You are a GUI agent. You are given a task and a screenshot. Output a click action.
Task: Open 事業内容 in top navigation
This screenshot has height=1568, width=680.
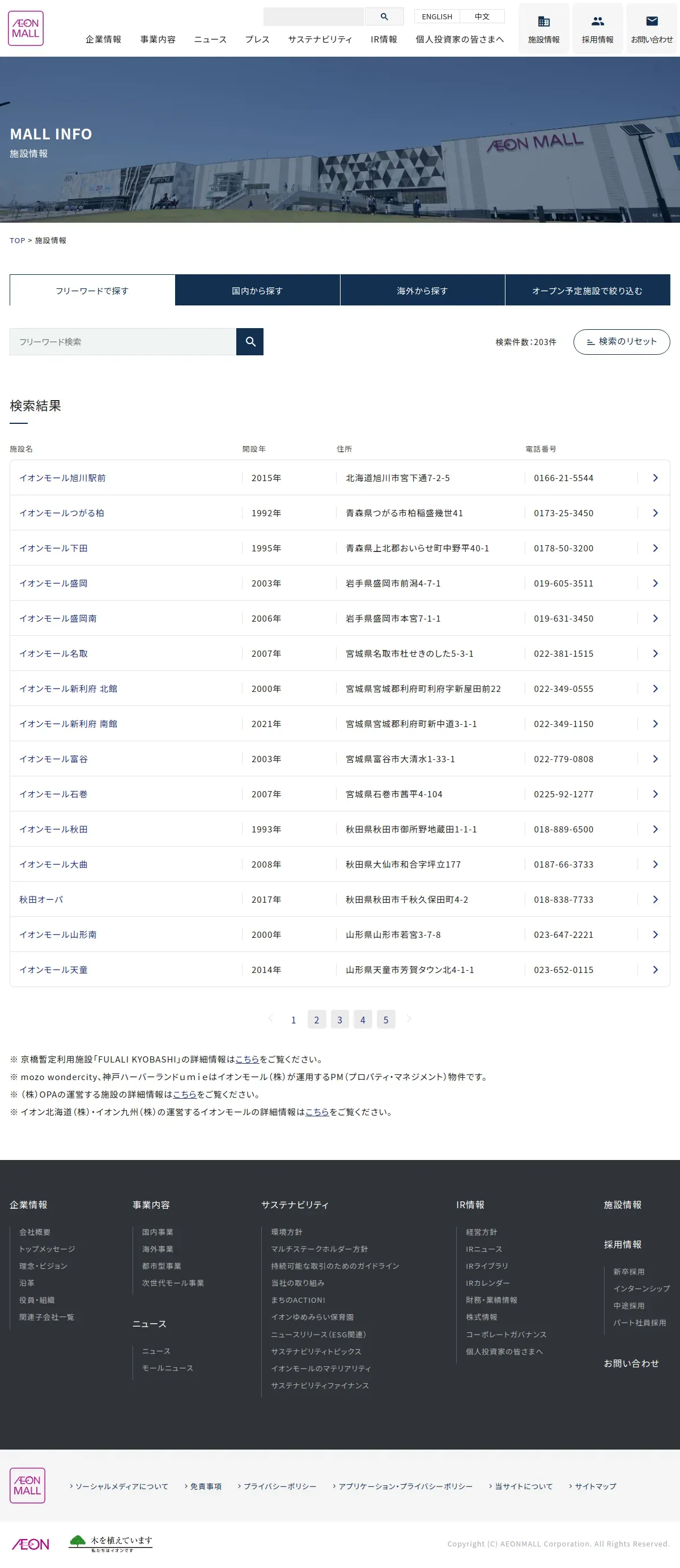coord(158,40)
